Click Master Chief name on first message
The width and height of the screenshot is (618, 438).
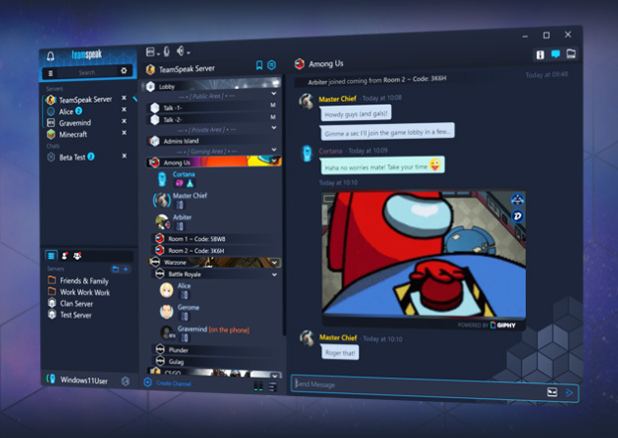tap(337, 99)
